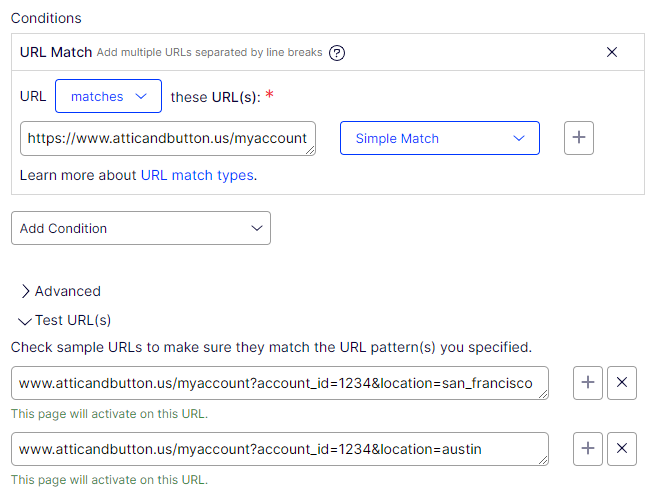Viewport: 656px width, 493px height.
Task: Open the "matches" operator dropdown
Action: 108,97
